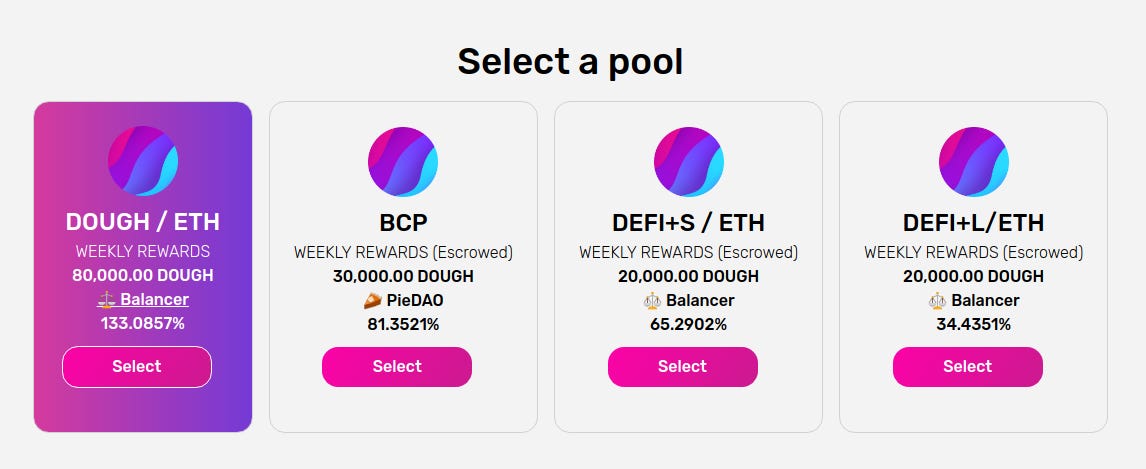The width and height of the screenshot is (1146, 469).
Task: Click the pie emoji beside PieDAO
Action: pos(373,300)
